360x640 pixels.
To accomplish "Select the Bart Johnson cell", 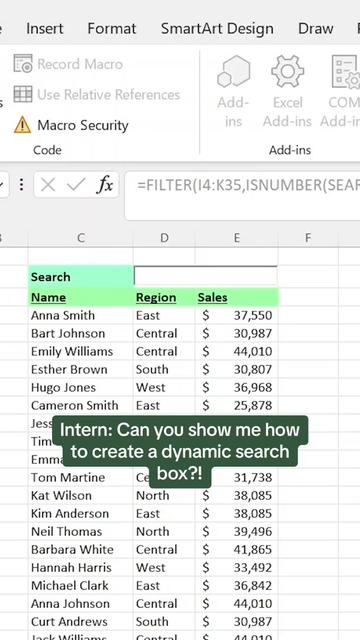I will [x=81, y=333].
